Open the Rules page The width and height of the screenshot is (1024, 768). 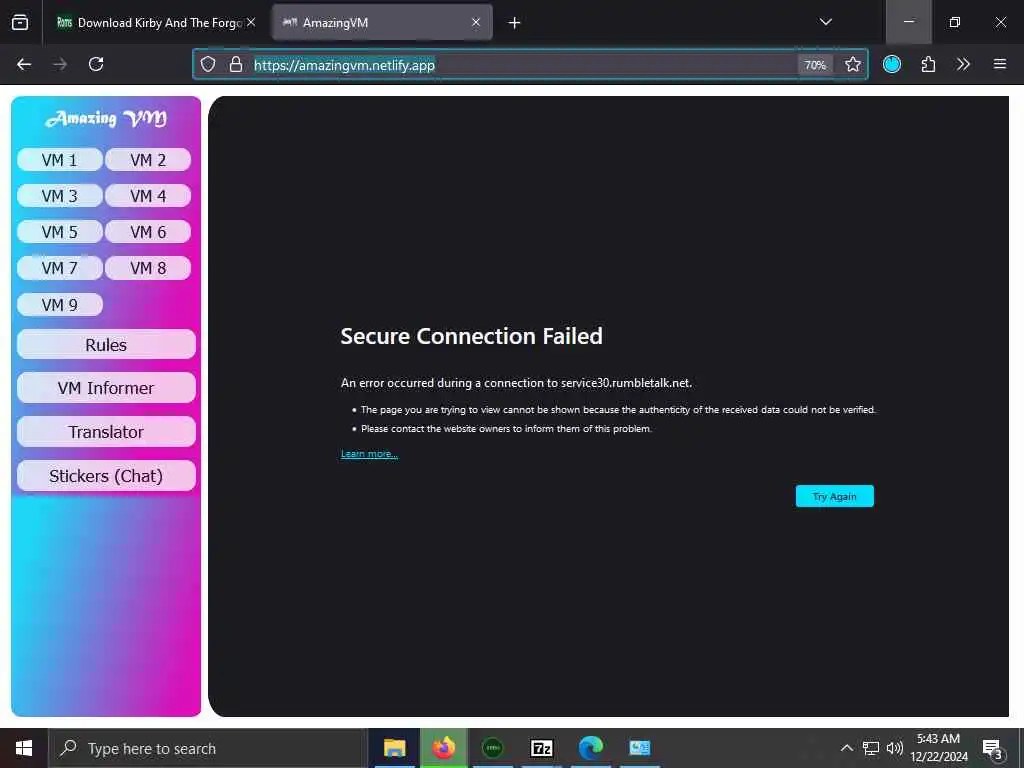106,345
